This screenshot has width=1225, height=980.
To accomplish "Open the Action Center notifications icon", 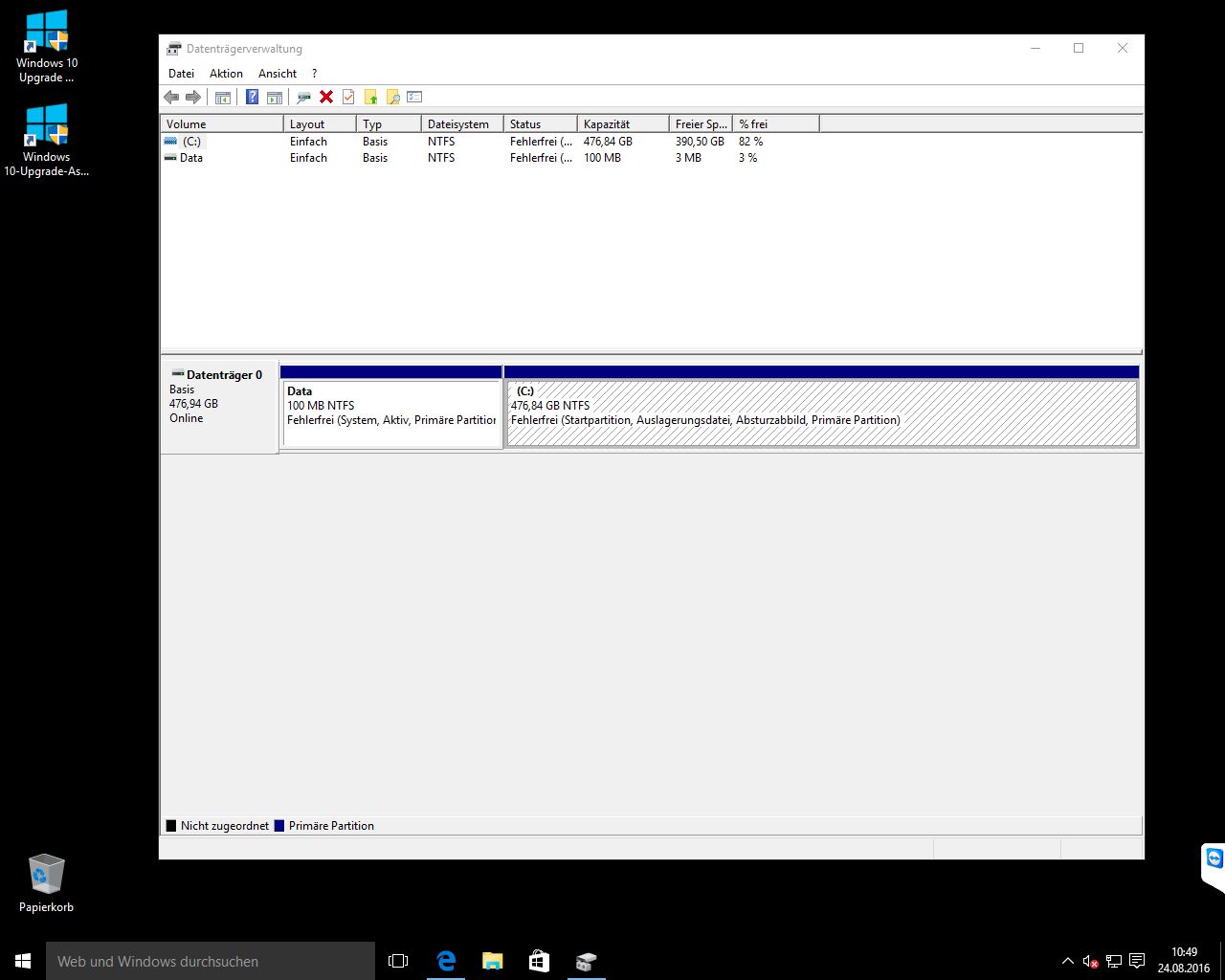I will pyautogui.click(x=1137, y=961).
